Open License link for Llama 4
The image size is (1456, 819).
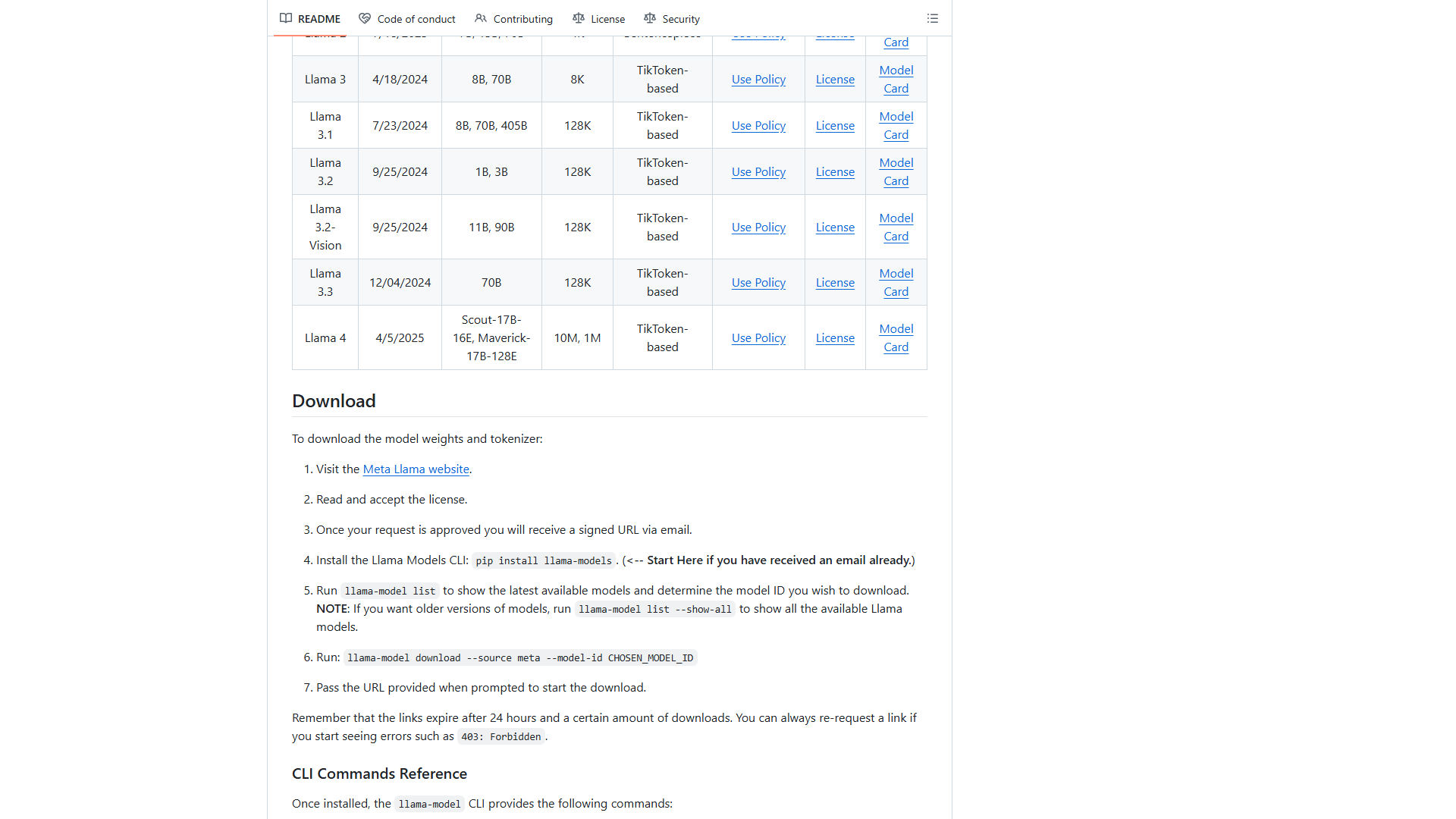click(835, 337)
